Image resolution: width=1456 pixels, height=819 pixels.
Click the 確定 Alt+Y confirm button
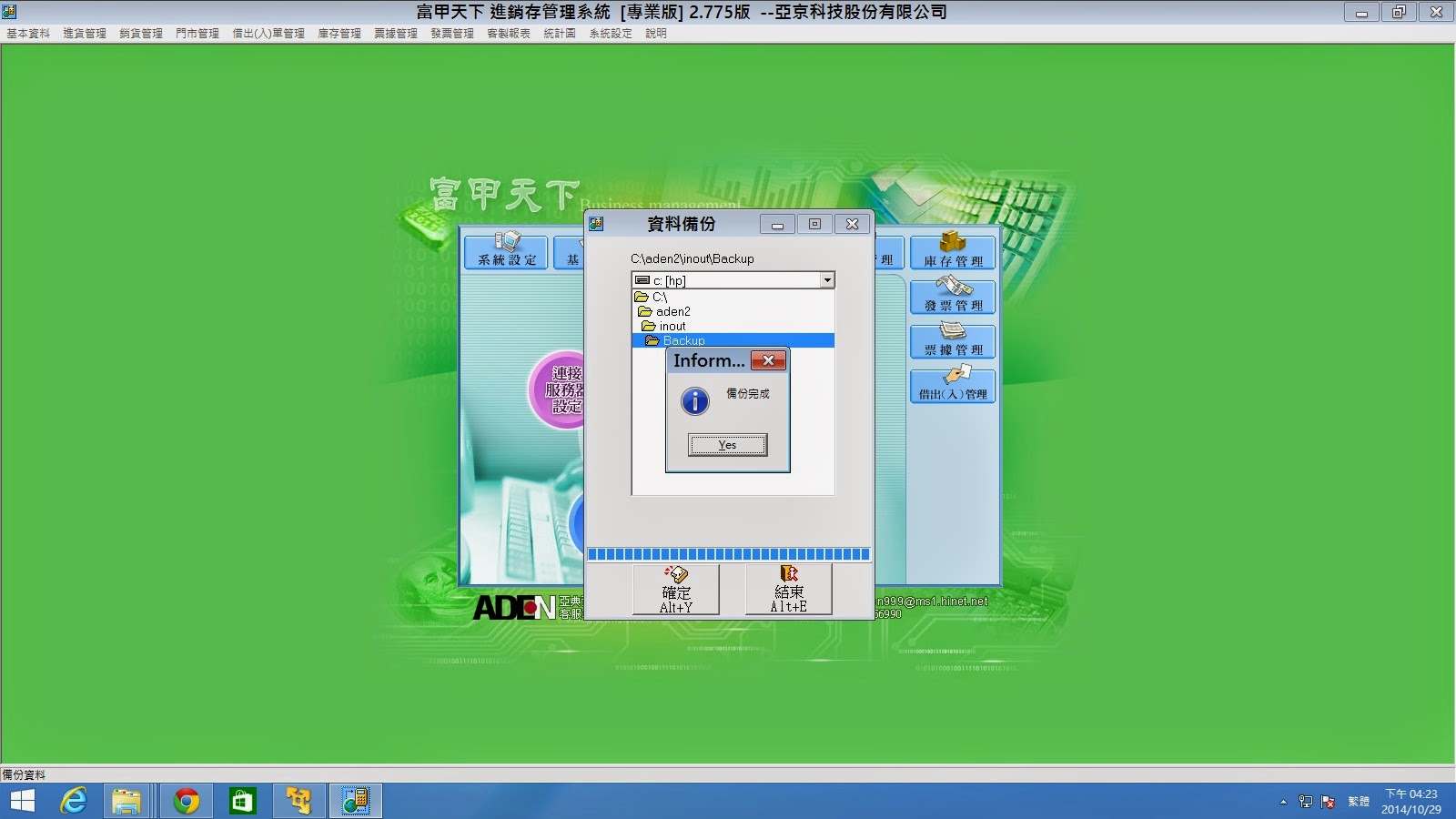pyautogui.click(x=676, y=590)
